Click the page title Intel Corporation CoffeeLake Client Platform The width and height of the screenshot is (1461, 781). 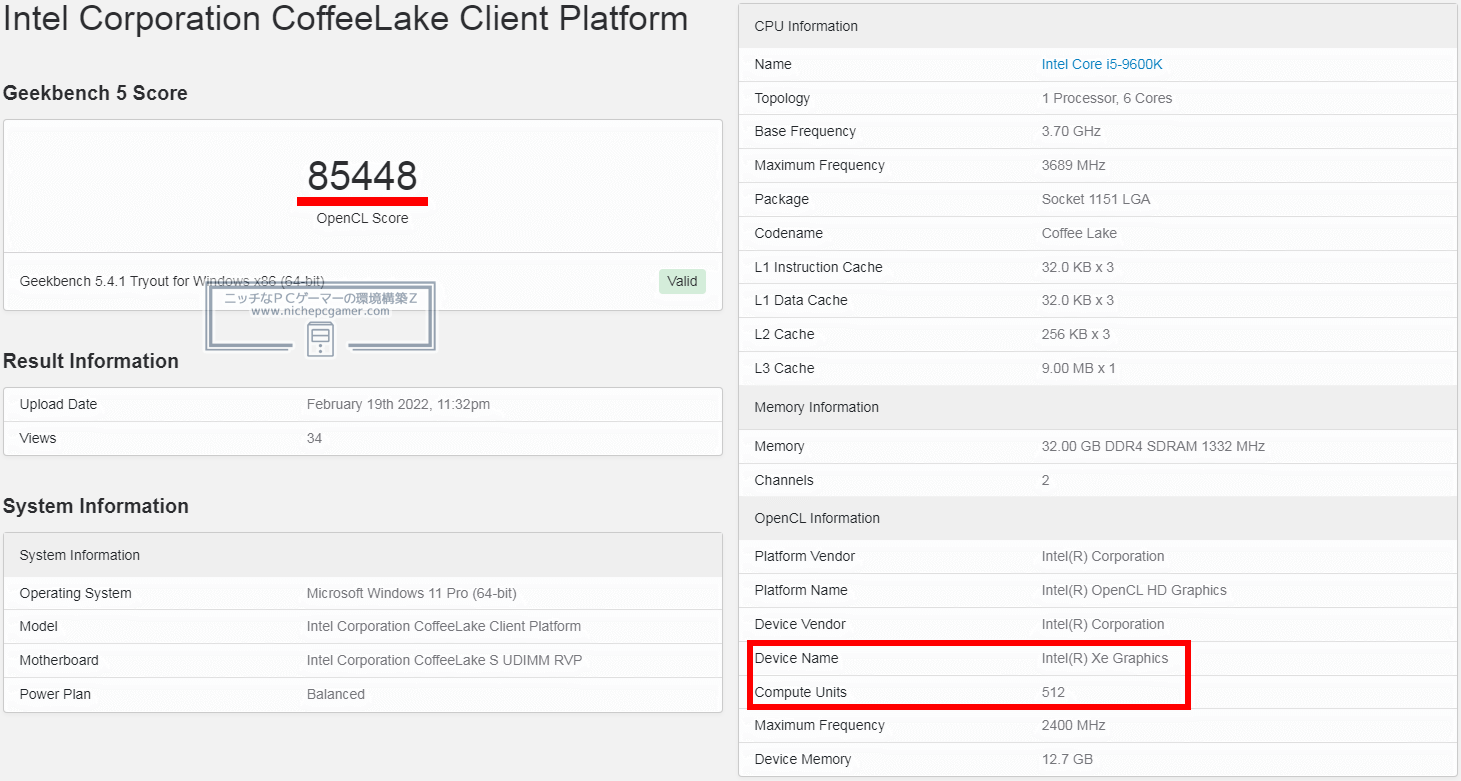[x=346, y=18]
